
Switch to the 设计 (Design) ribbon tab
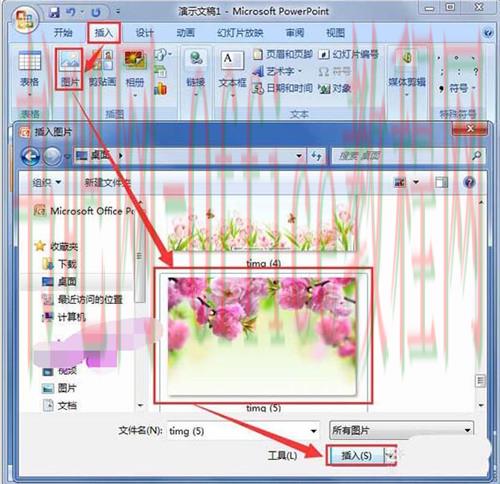tap(144, 33)
